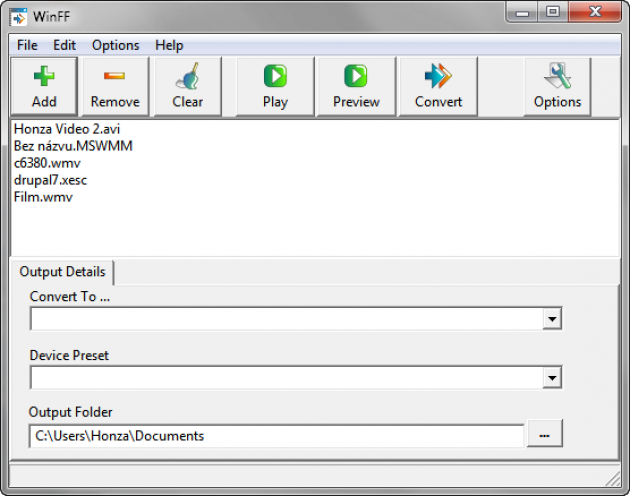Open the Help menu
The height and width of the screenshot is (496, 630).
point(169,45)
